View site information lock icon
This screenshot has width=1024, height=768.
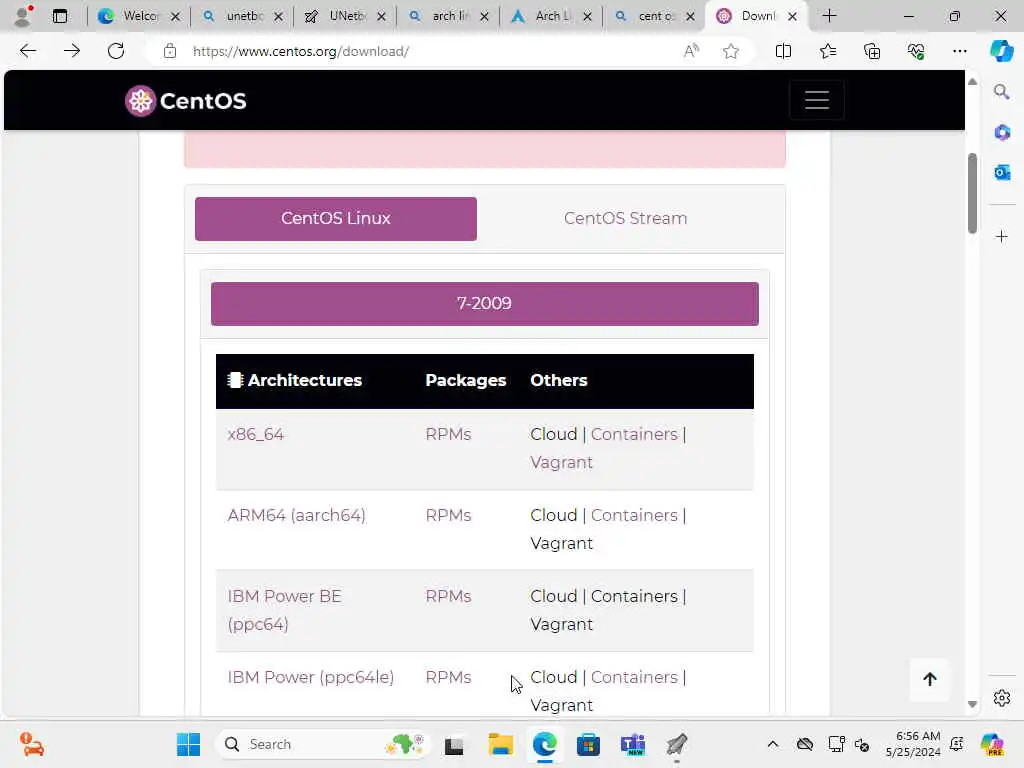[170, 51]
